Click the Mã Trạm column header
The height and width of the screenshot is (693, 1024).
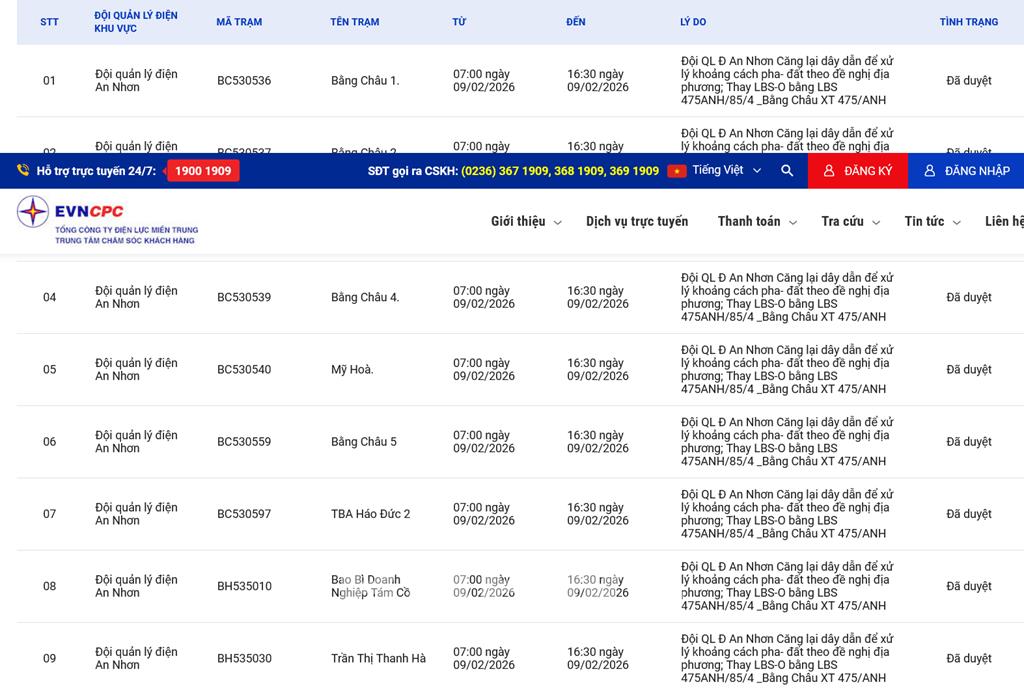pos(239,22)
